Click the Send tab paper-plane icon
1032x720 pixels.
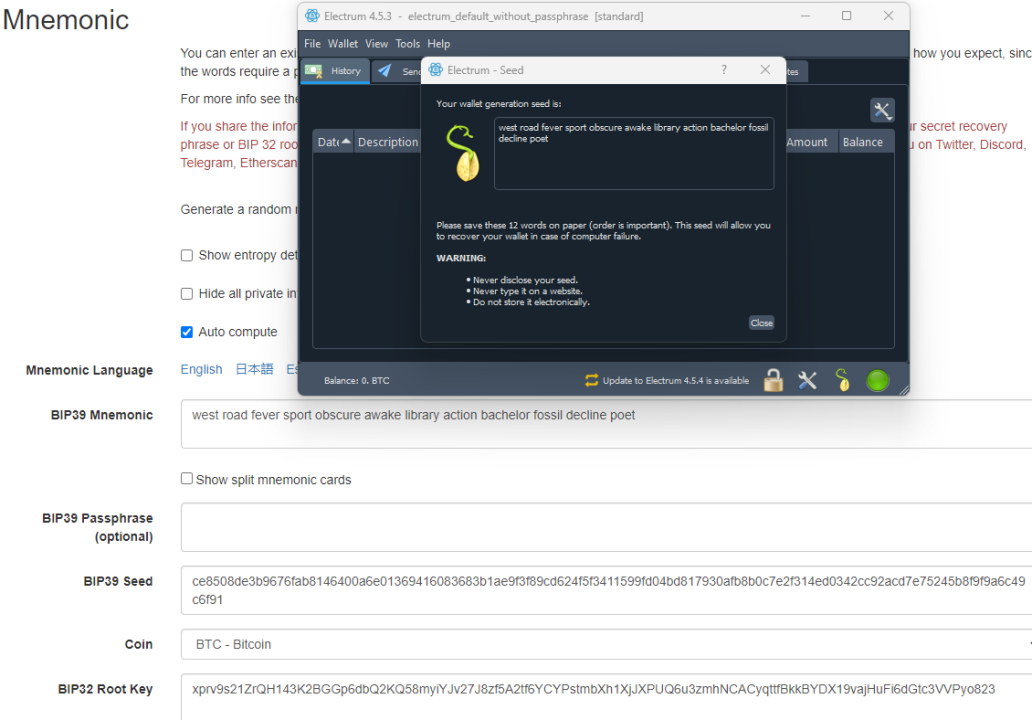click(x=385, y=70)
